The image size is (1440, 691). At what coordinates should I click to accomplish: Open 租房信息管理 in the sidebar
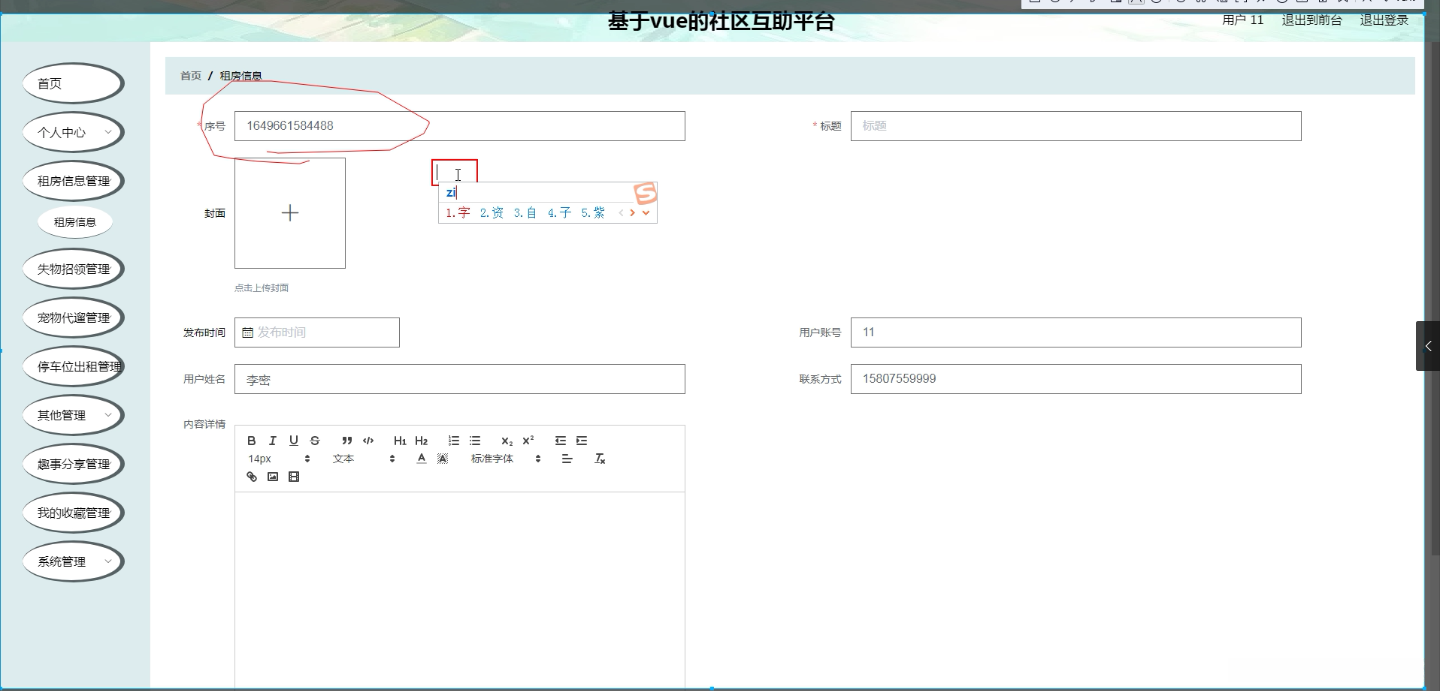tap(73, 181)
